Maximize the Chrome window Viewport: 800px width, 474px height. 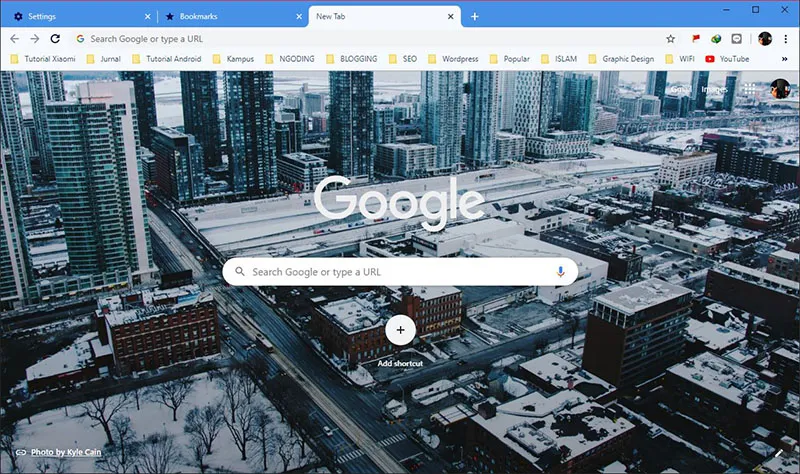pos(755,10)
